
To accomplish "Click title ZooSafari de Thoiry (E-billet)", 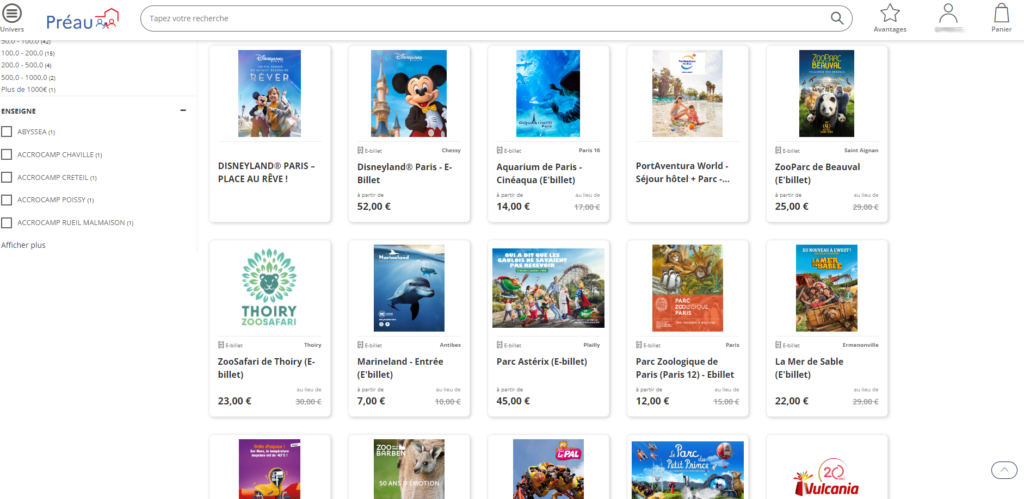I will [266, 368].
